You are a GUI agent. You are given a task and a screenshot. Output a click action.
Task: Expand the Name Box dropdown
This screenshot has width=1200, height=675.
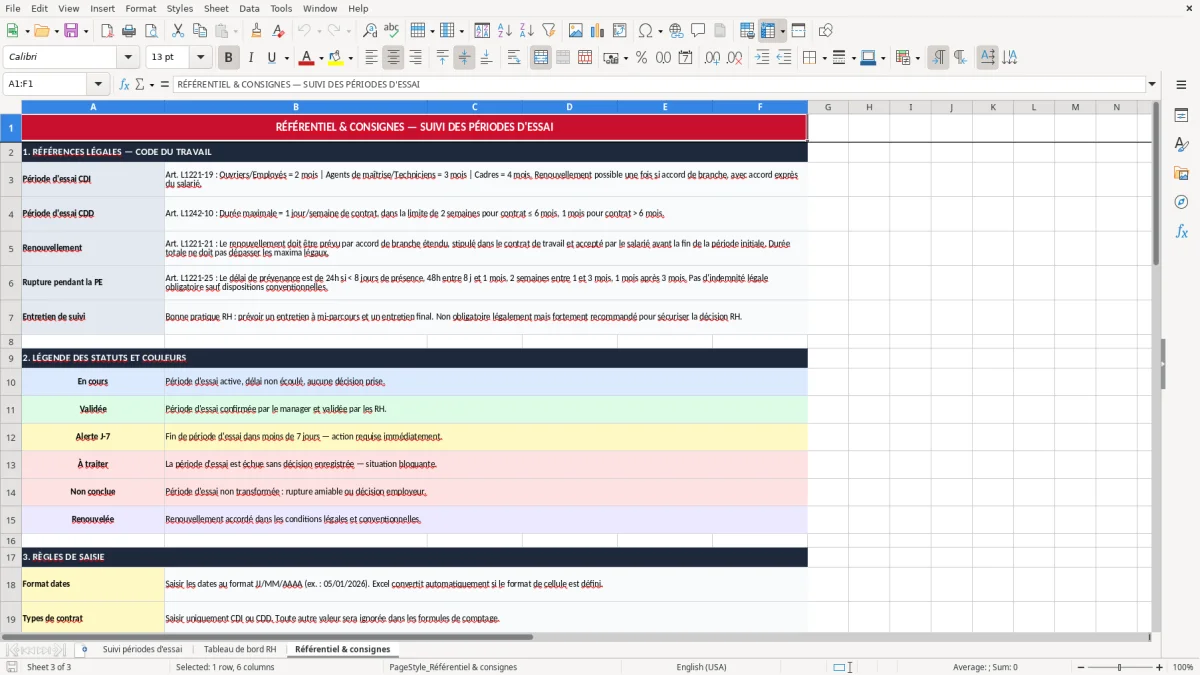tap(98, 85)
